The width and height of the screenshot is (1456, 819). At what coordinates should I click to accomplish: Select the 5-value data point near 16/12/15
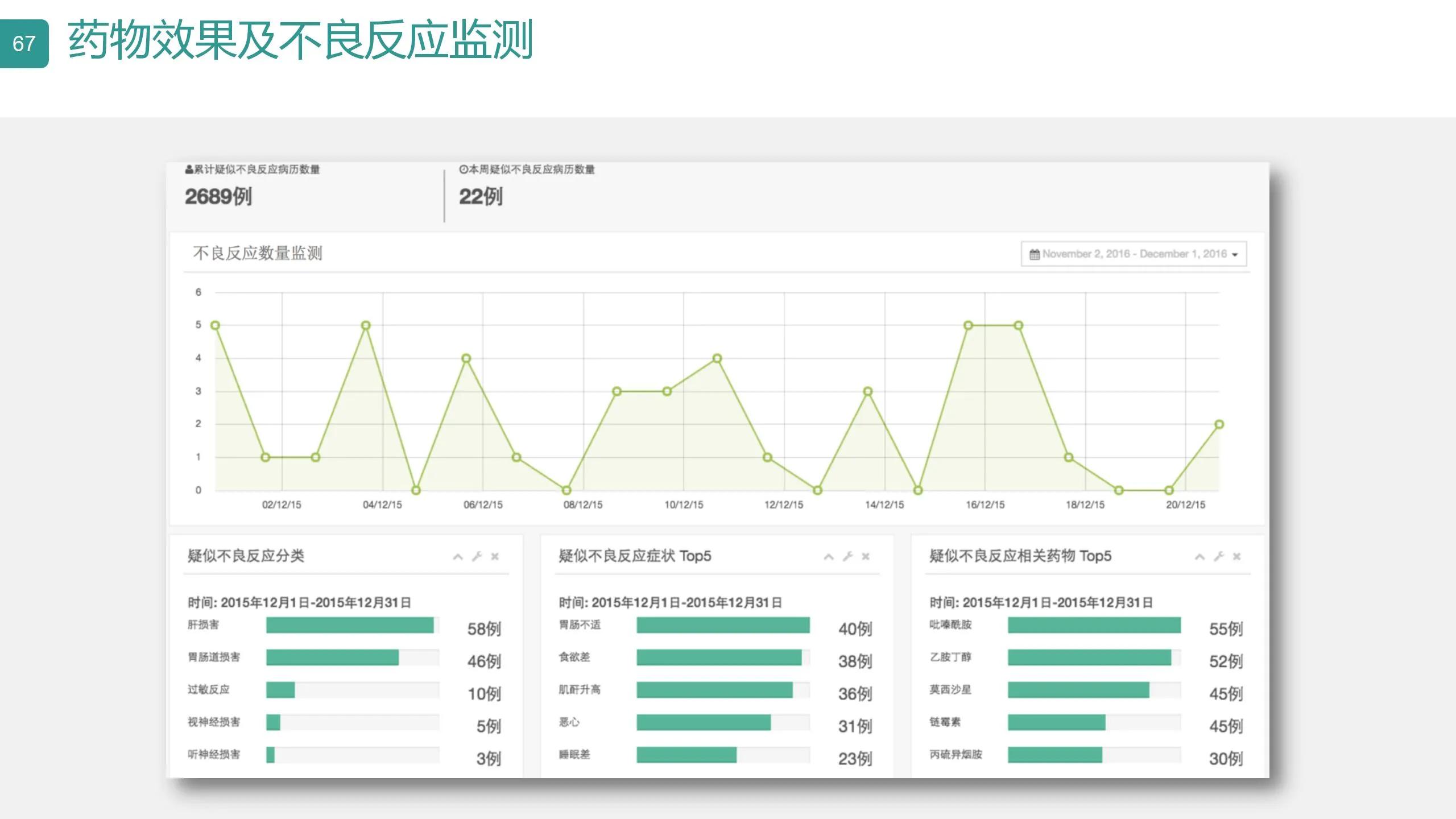[967, 324]
